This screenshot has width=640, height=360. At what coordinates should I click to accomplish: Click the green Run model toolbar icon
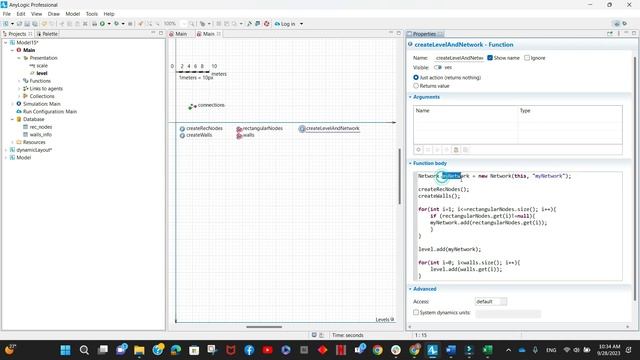click(x=102, y=24)
